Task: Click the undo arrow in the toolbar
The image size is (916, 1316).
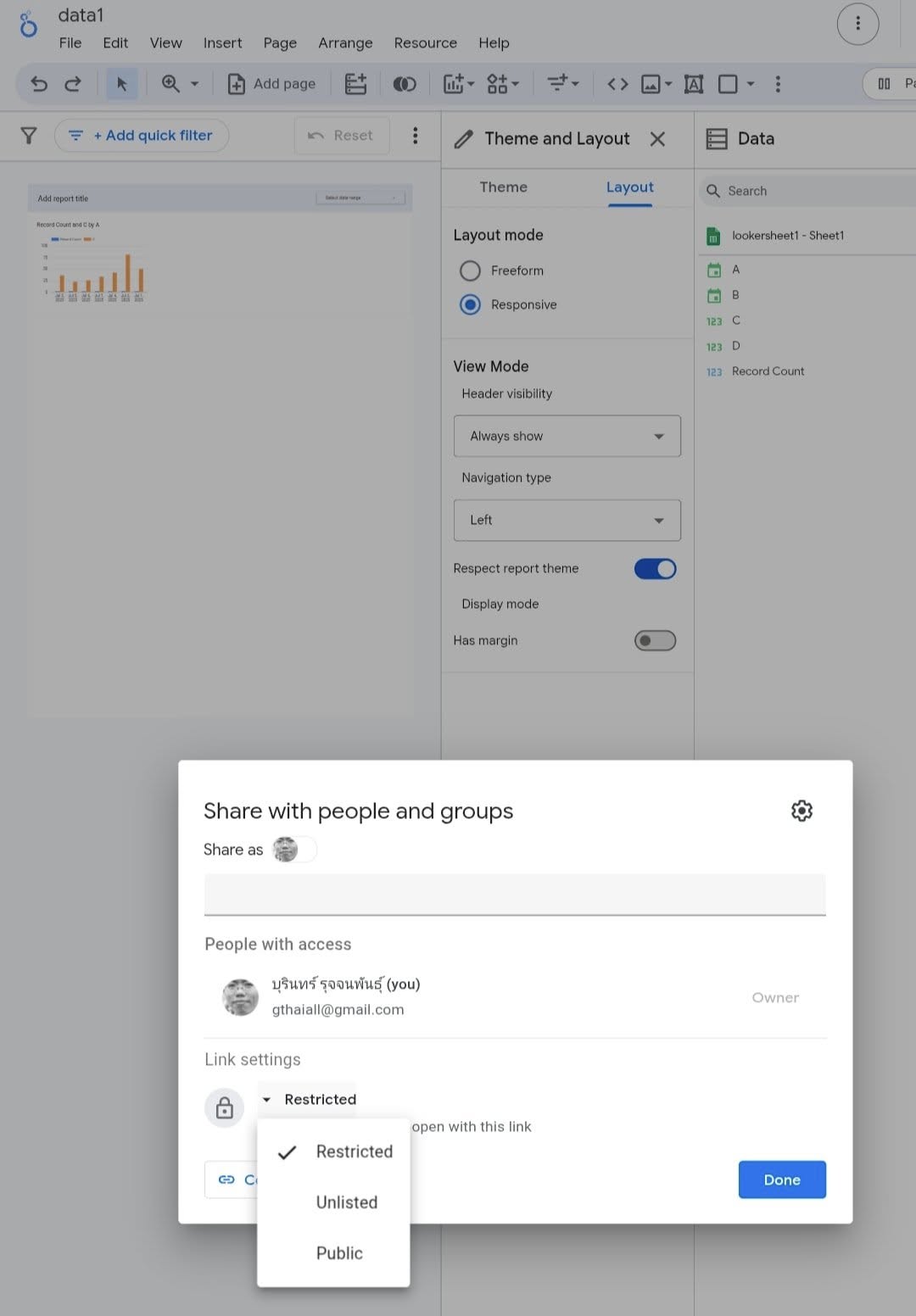Action: pyautogui.click(x=39, y=84)
